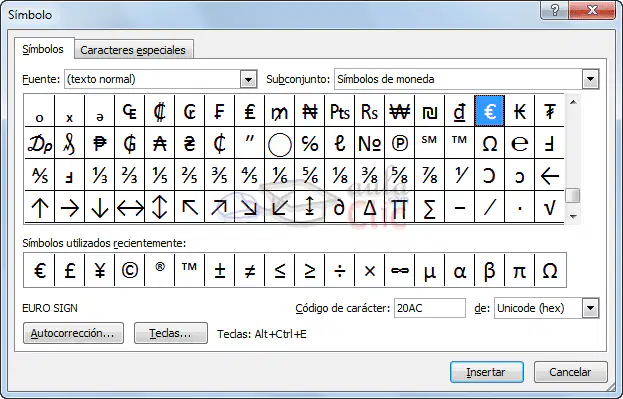Viewport: 623px width, 399px height.
Task: Select copyright symbol in recently used
Action: 130,271
